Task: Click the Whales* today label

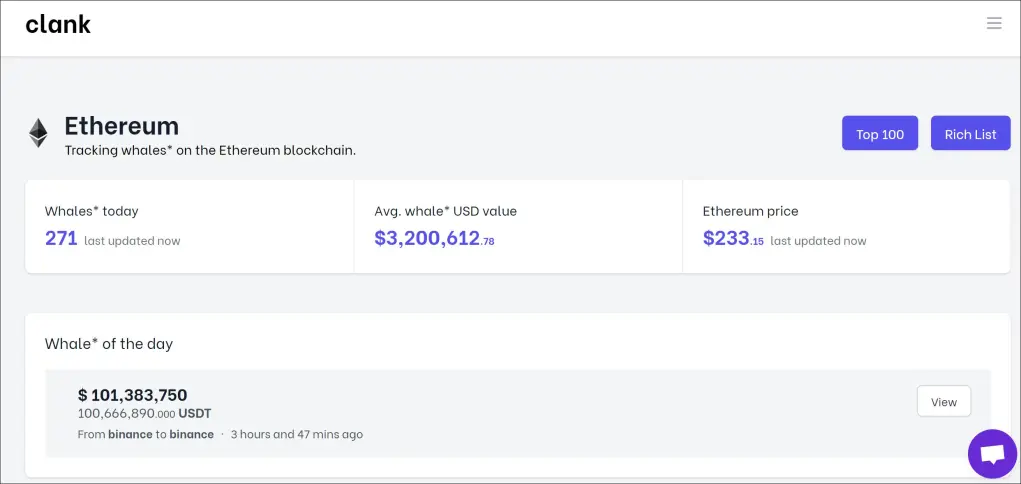Action: click(92, 211)
